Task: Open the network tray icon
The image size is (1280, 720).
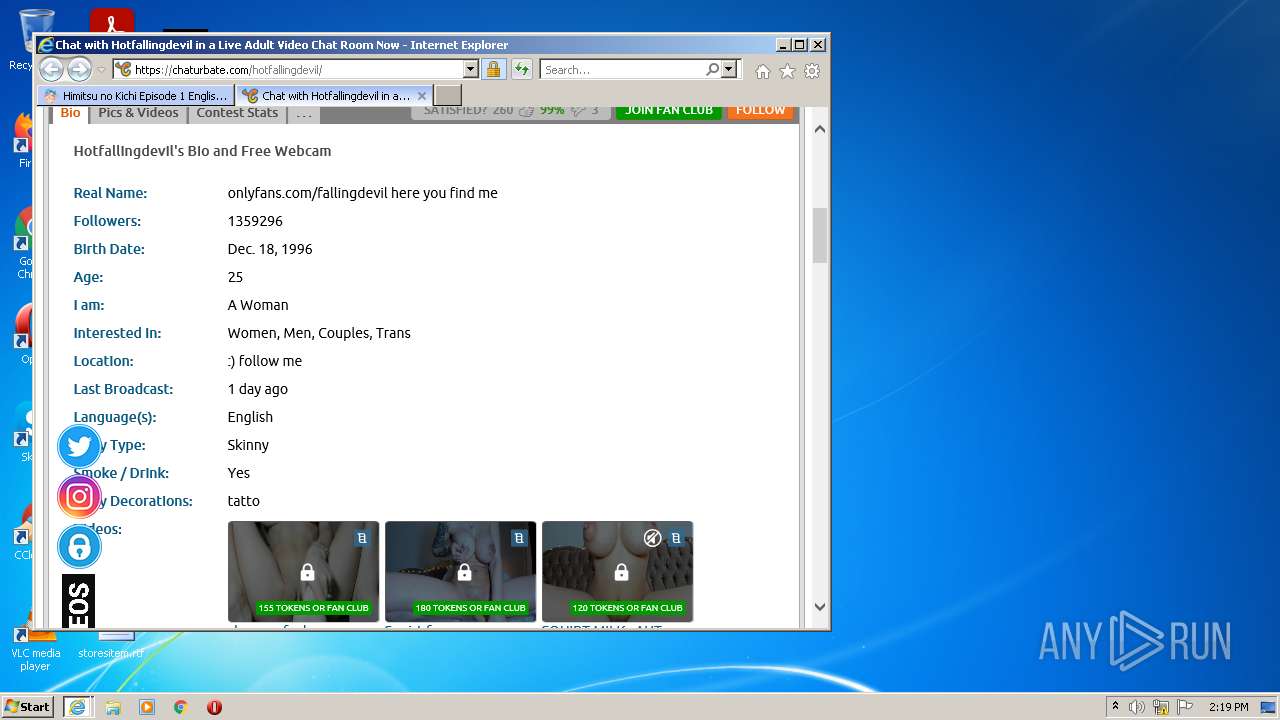Action: coord(1161,707)
